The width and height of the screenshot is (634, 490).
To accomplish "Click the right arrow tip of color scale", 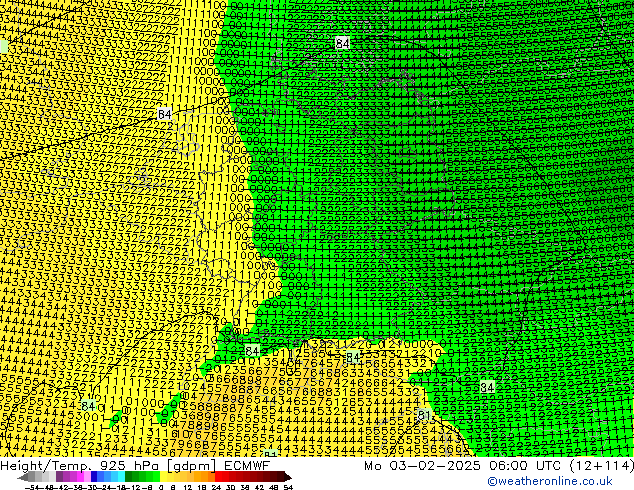I will (288, 477).
